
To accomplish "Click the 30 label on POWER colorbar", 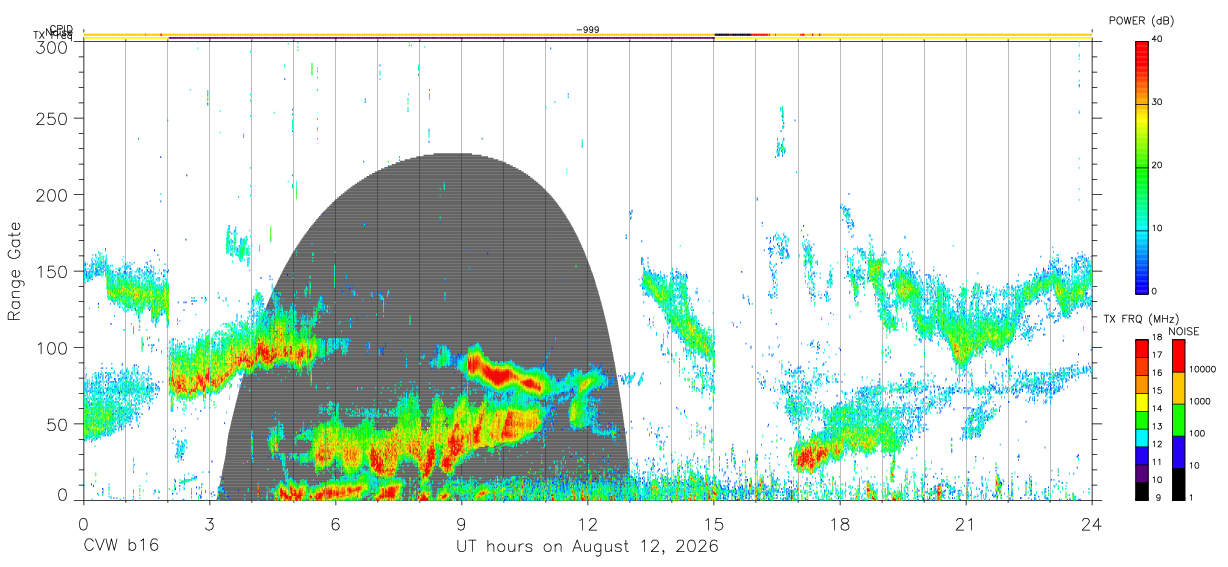I will tap(1159, 102).
